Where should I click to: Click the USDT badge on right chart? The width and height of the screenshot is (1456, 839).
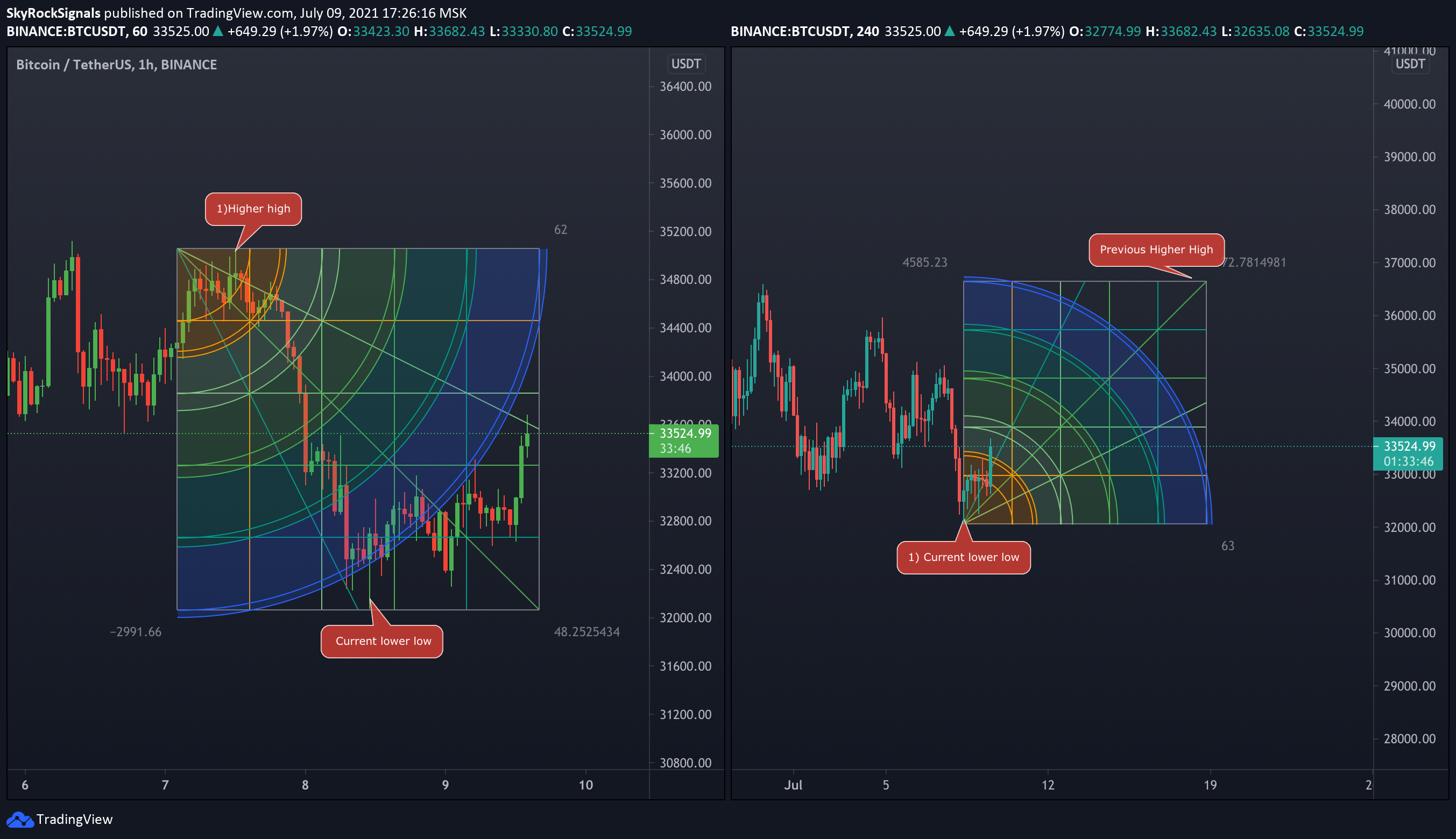(x=1410, y=64)
